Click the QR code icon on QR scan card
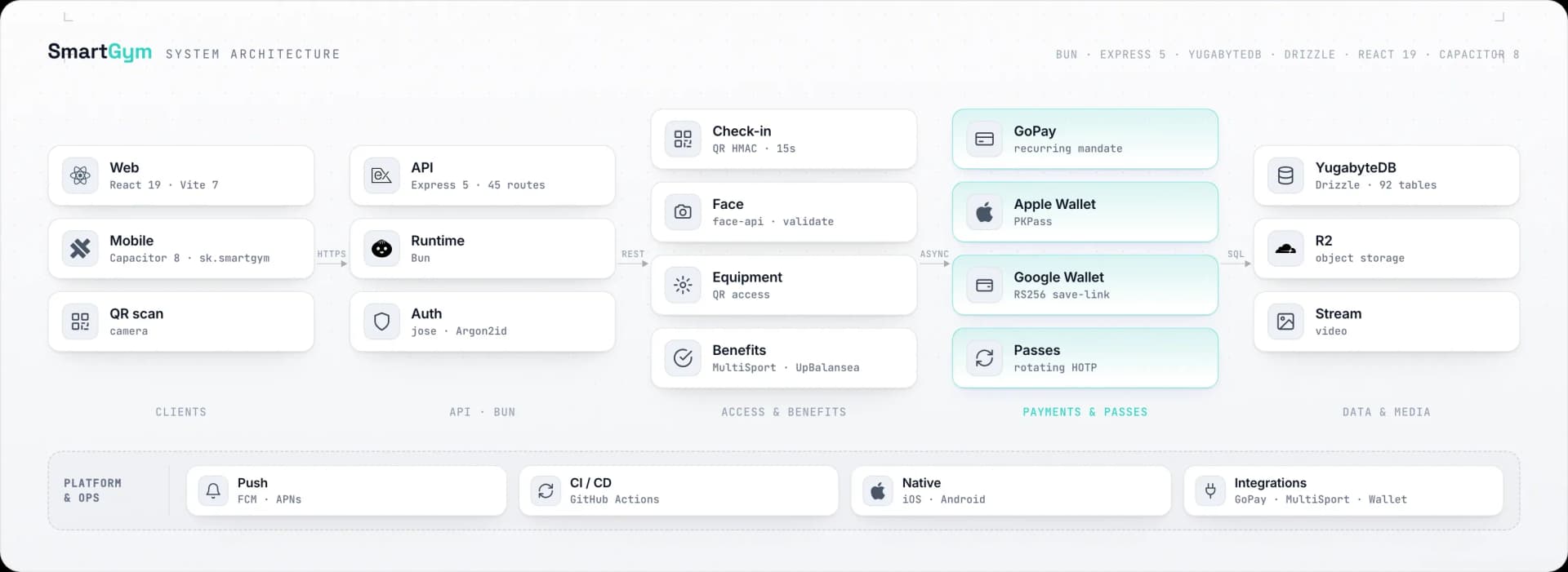The width and height of the screenshot is (1568, 572). click(x=80, y=321)
